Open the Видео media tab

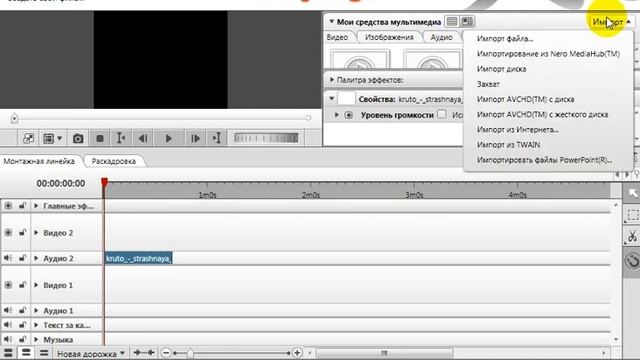pos(338,37)
